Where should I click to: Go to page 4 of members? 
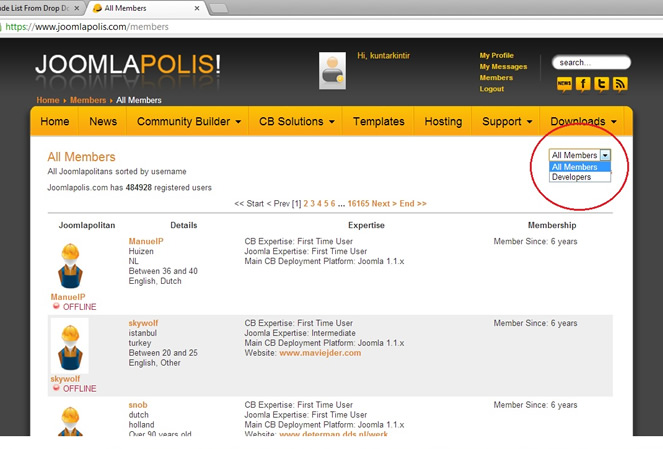[319, 204]
